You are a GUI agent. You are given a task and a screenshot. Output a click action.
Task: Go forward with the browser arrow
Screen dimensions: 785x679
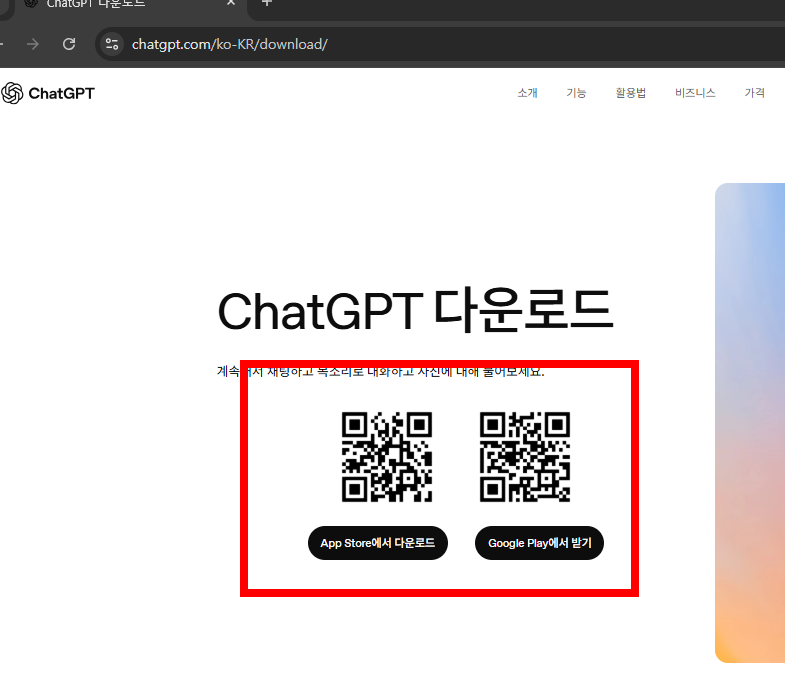[33, 44]
